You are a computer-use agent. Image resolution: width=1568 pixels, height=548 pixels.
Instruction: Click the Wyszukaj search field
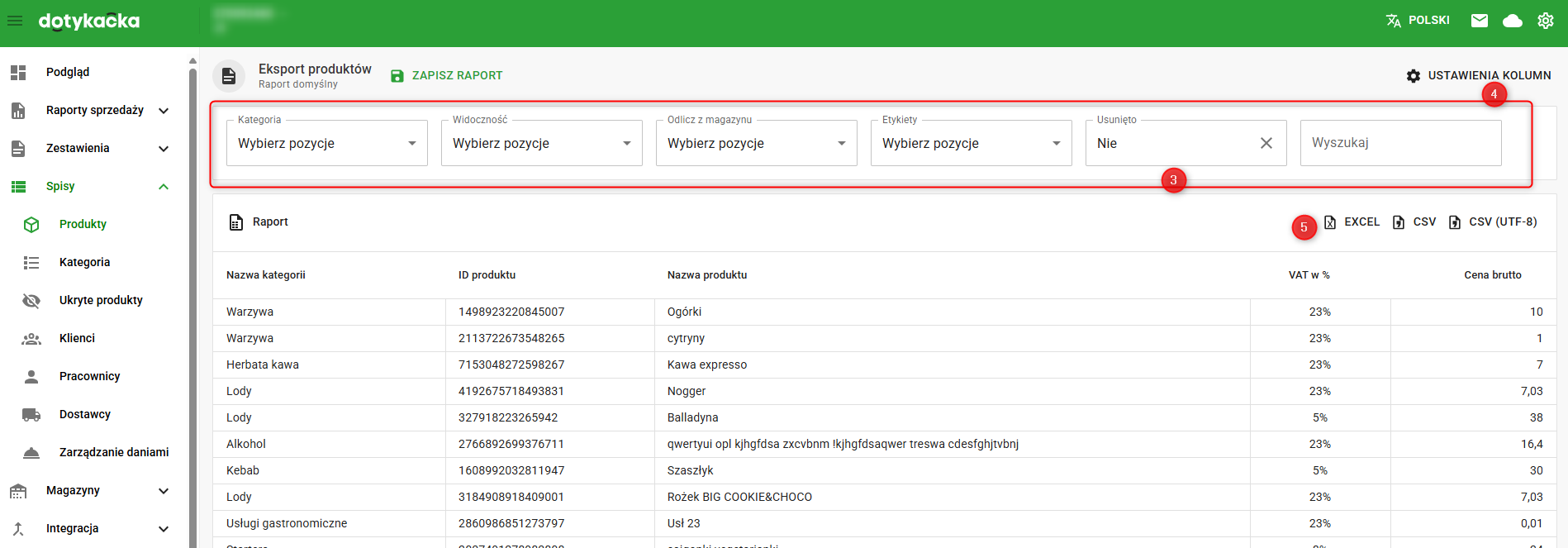click(x=1400, y=143)
